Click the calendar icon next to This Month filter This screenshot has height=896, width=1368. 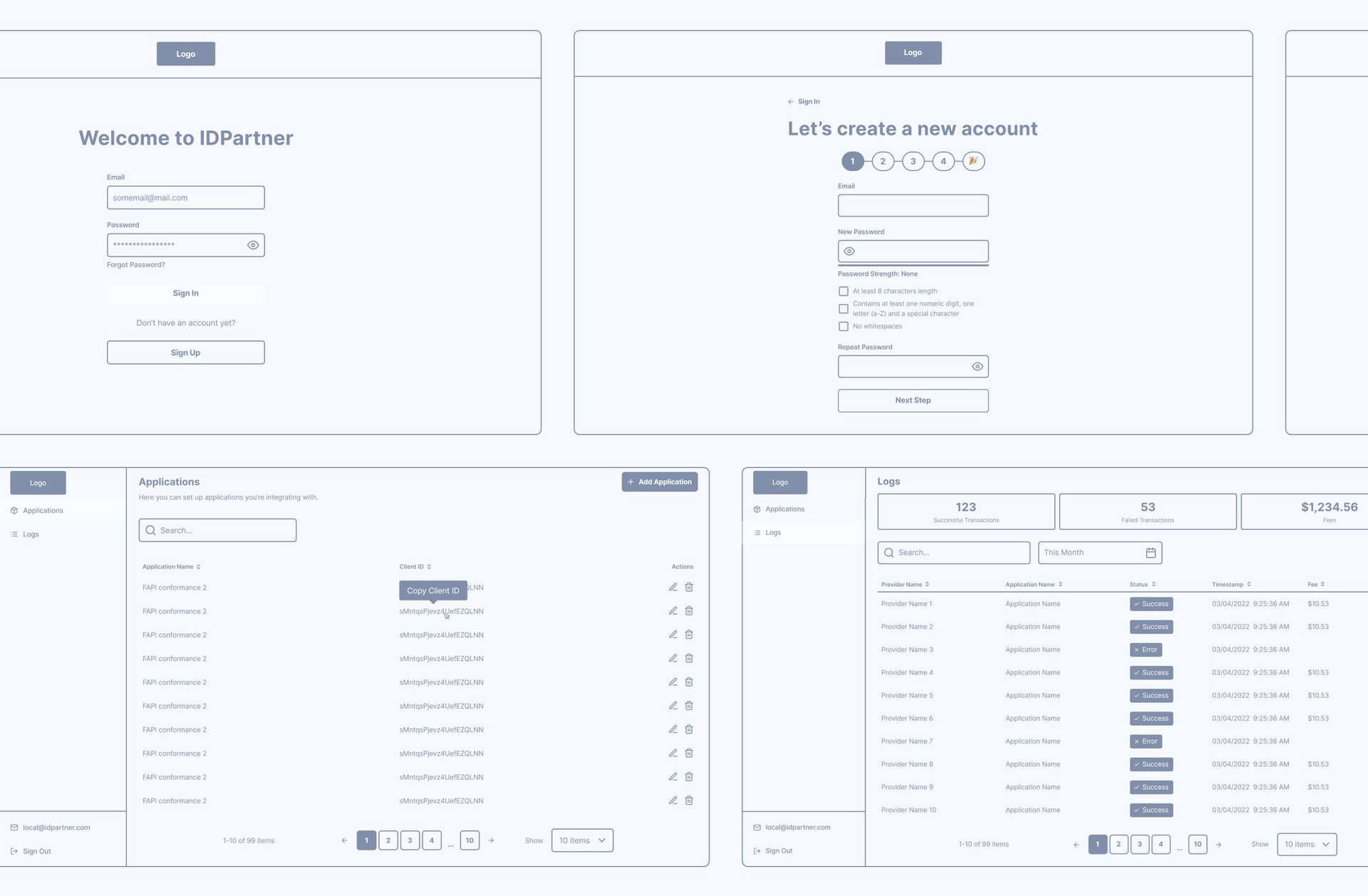tap(1150, 553)
